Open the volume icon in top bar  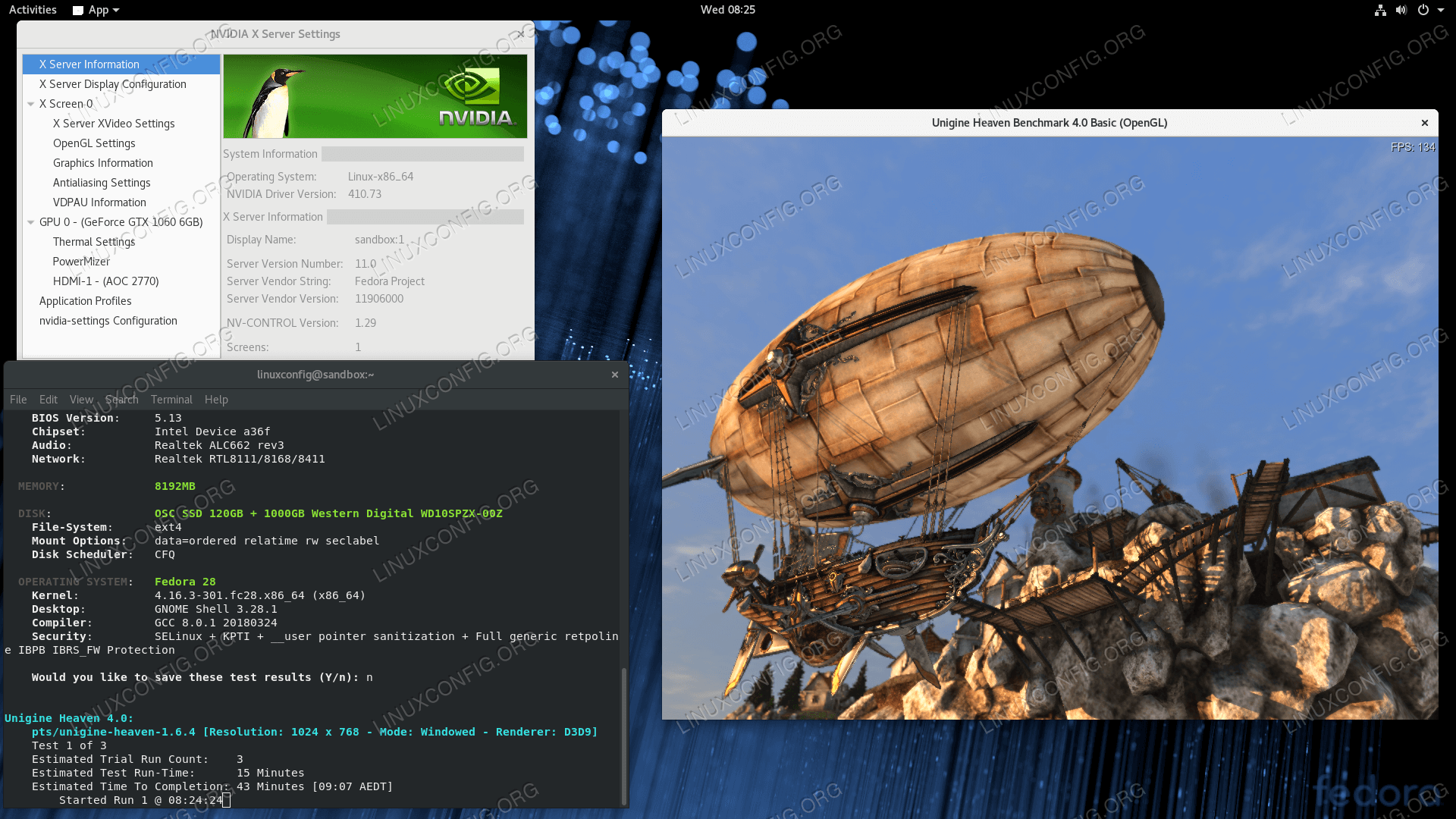point(1401,10)
